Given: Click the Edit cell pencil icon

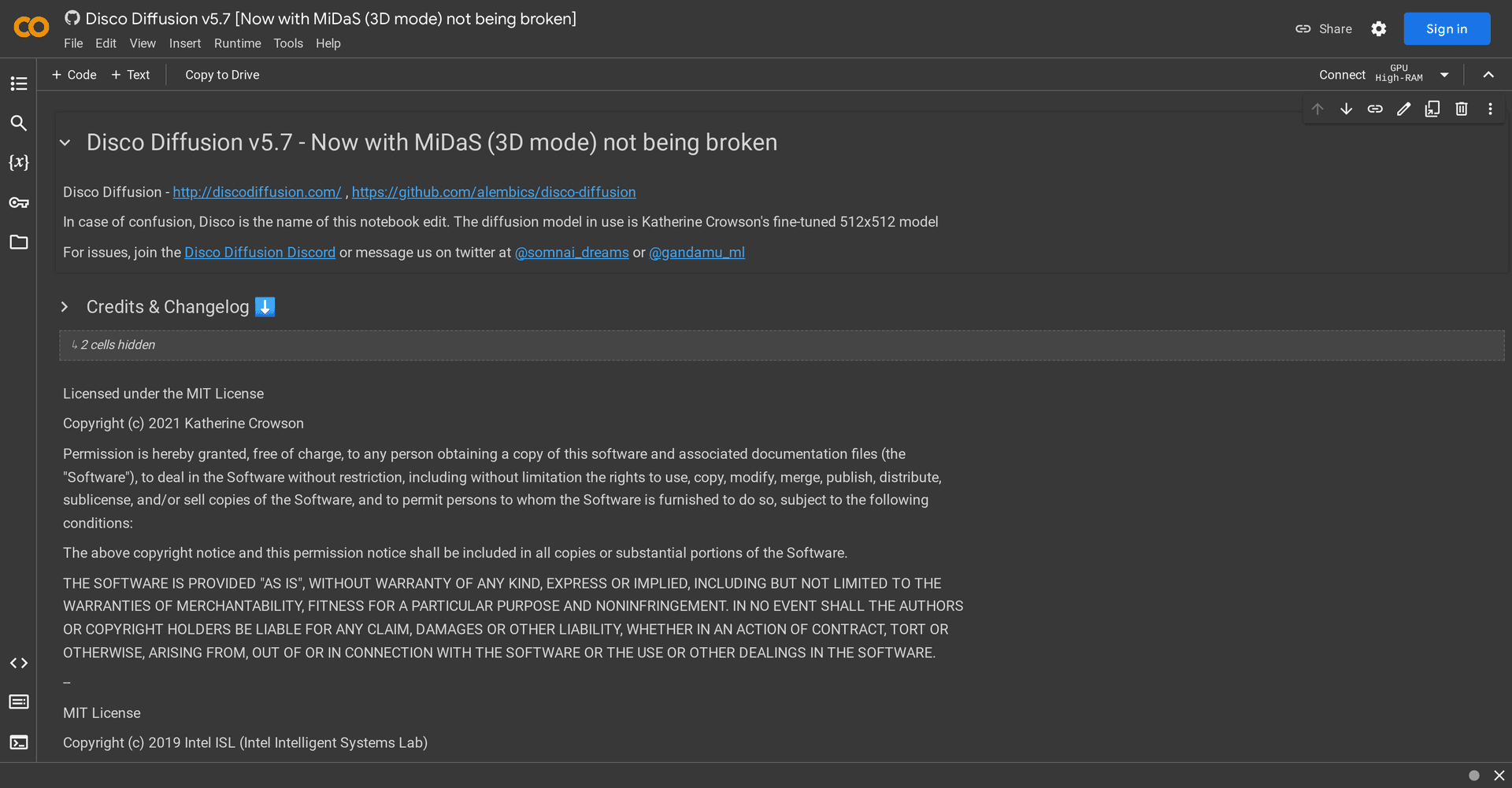Looking at the screenshot, I should [1403, 109].
